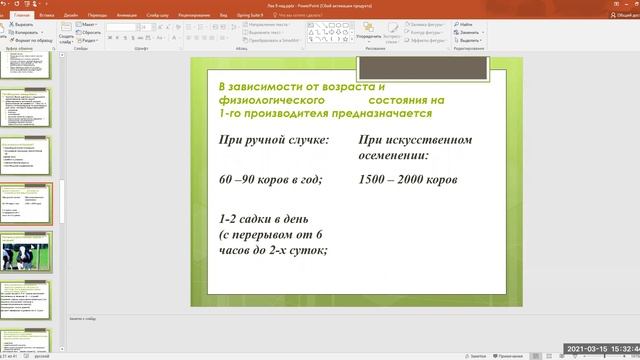Click the Arrange (Упорядочить) icon

(x=369, y=27)
